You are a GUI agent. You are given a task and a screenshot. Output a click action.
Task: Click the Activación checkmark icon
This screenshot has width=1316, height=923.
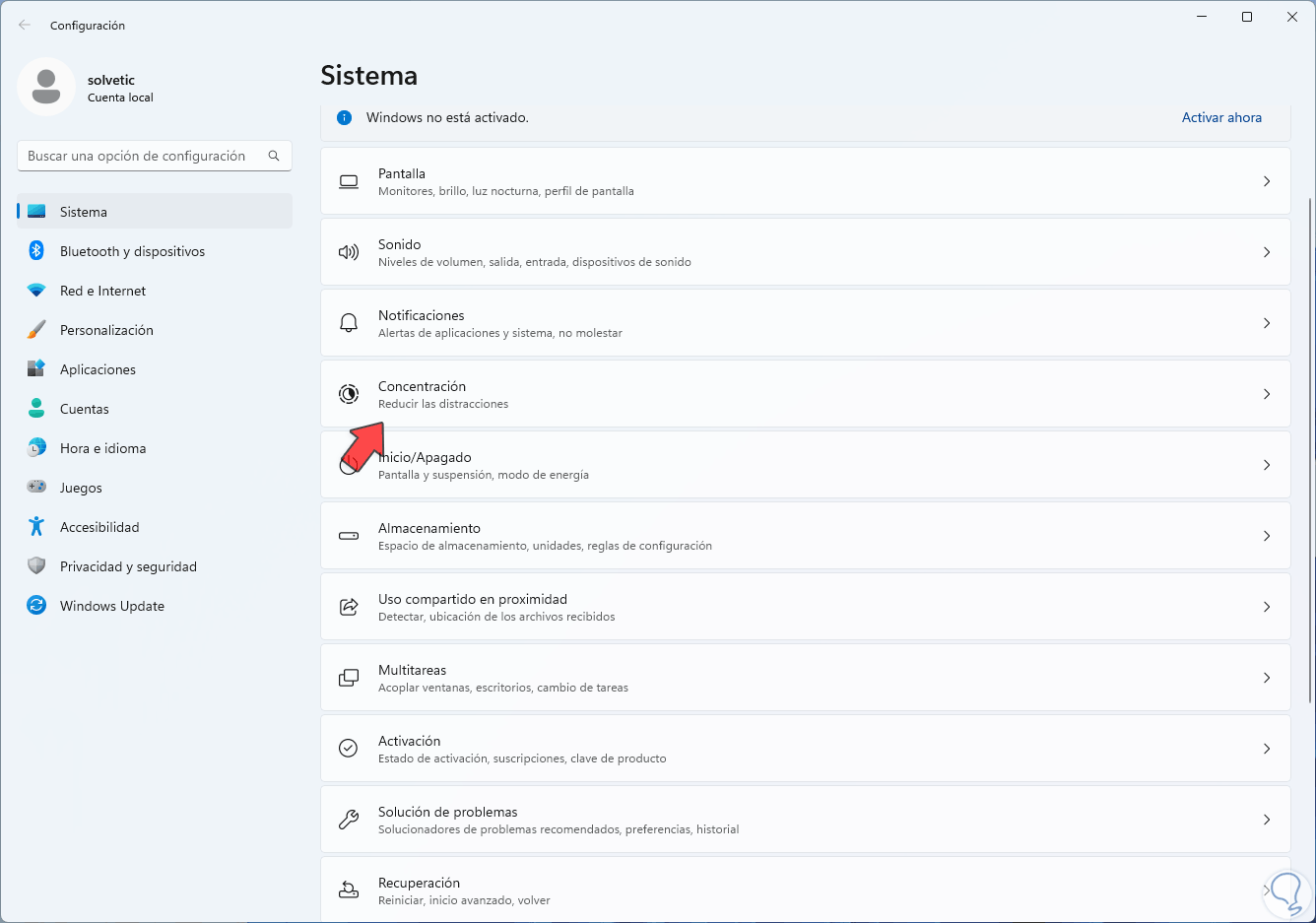coord(349,749)
